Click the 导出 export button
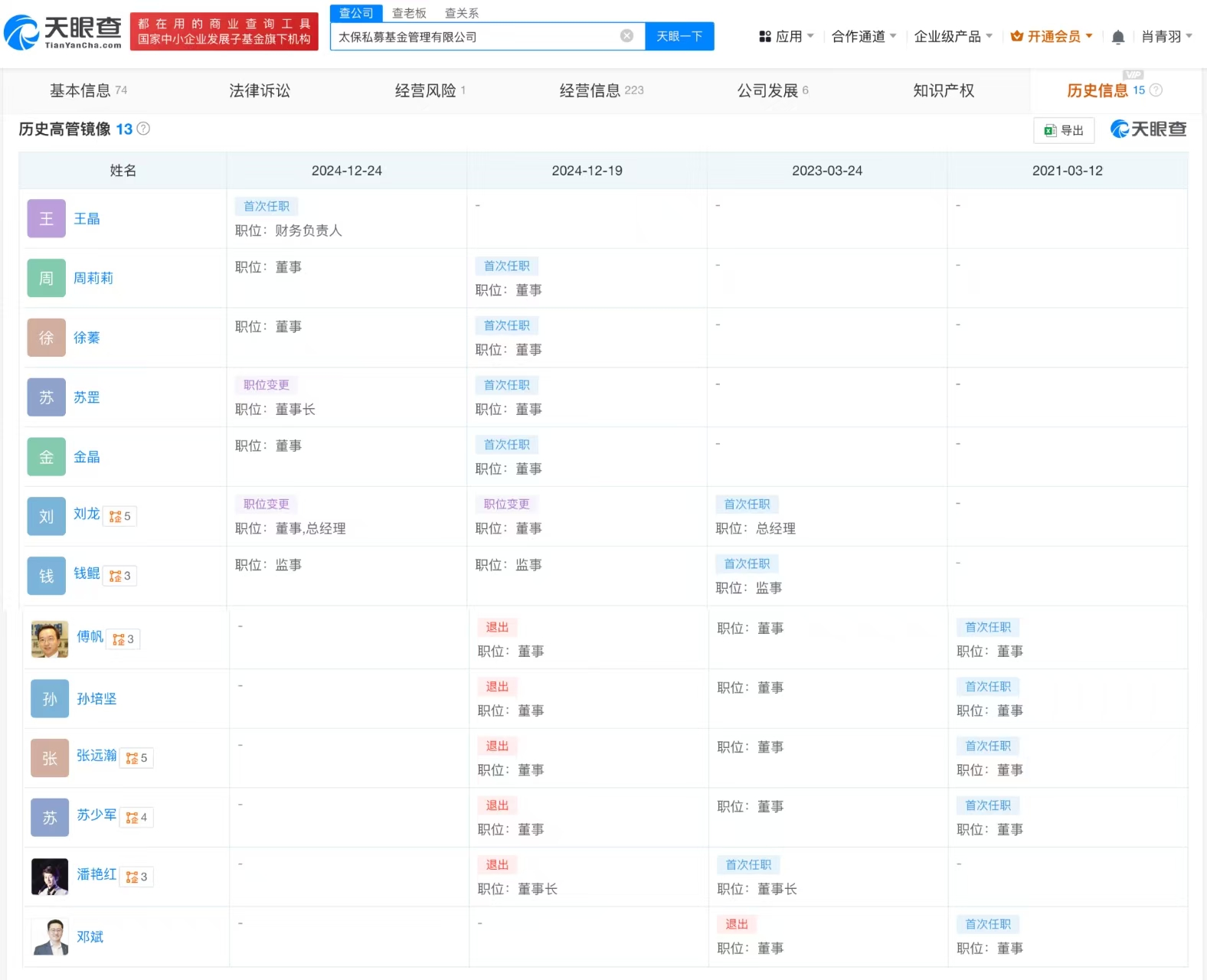The width and height of the screenshot is (1207, 980). click(x=1064, y=130)
